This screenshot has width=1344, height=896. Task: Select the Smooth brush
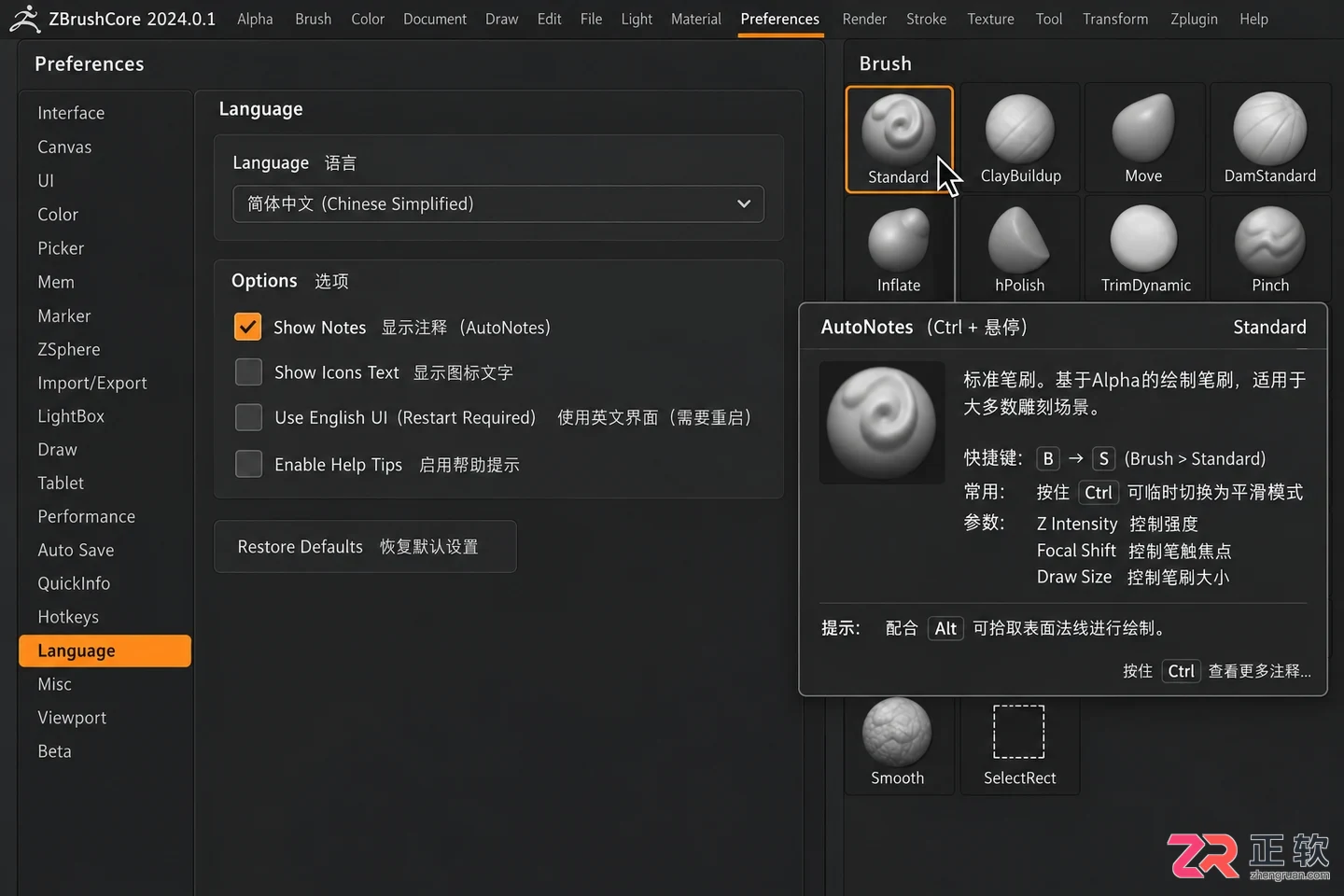898,744
